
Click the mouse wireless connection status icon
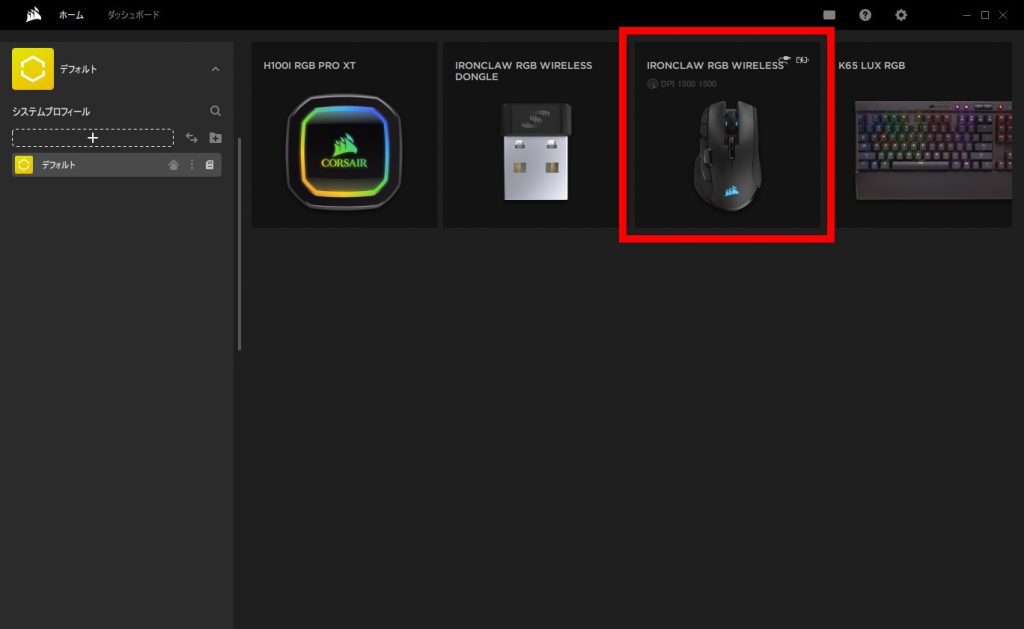[x=784, y=60]
